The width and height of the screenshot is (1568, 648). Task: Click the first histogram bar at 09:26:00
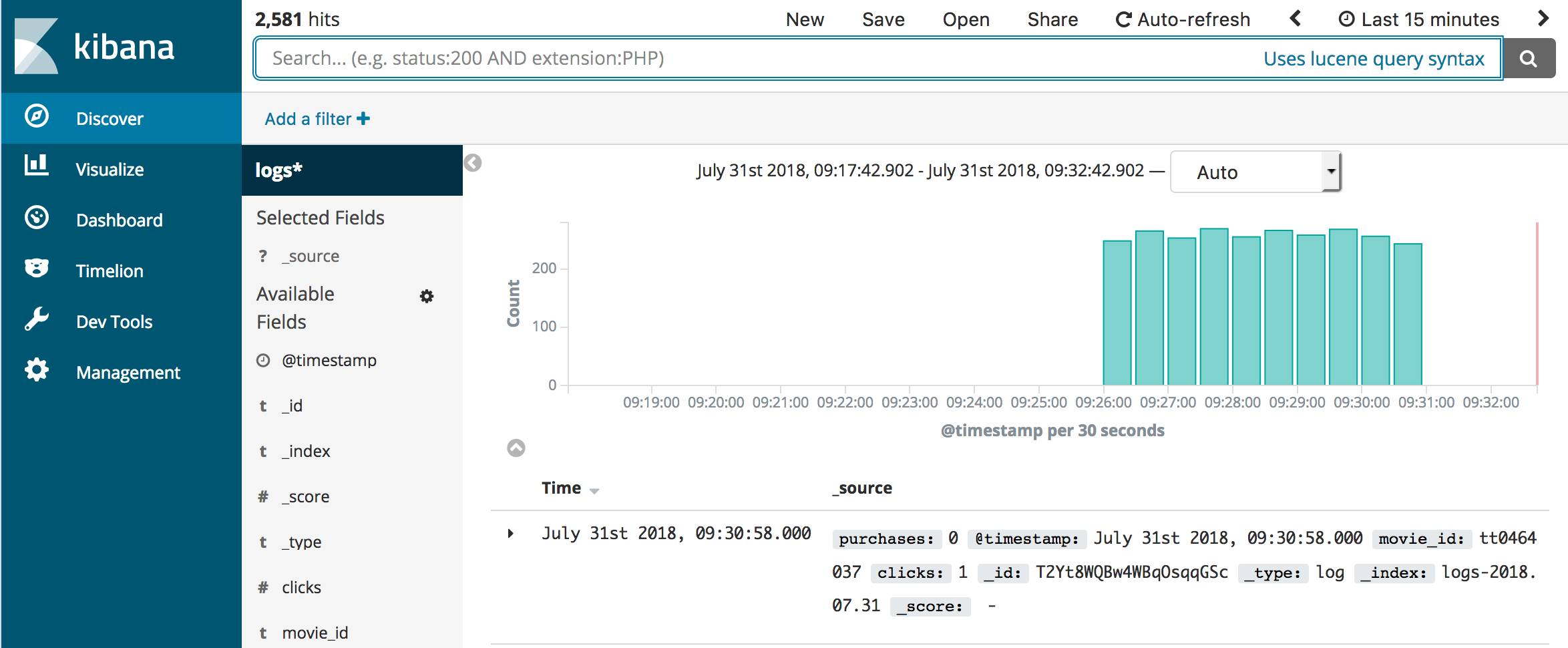point(1117,313)
